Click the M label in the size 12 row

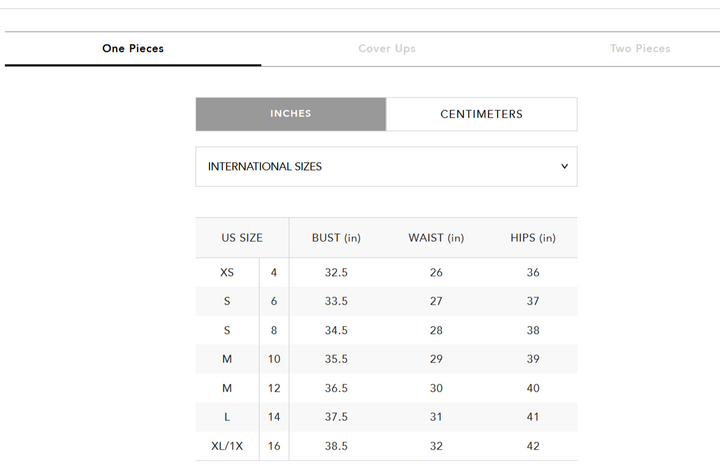pyautogui.click(x=227, y=388)
